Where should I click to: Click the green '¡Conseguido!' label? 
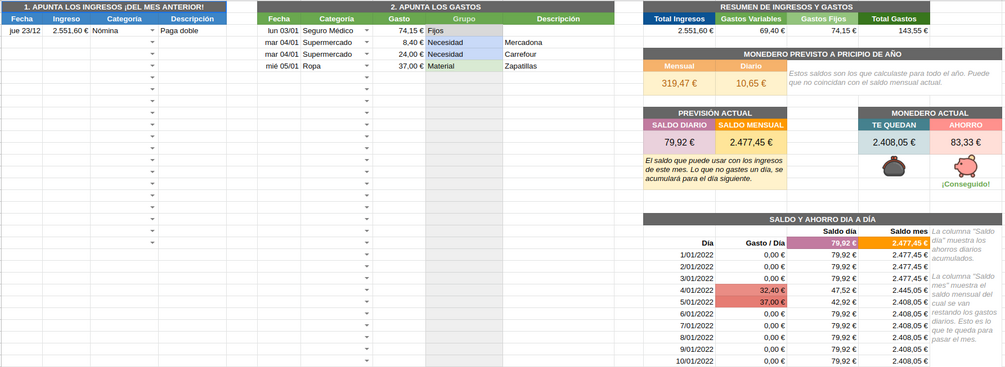[965, 184]
